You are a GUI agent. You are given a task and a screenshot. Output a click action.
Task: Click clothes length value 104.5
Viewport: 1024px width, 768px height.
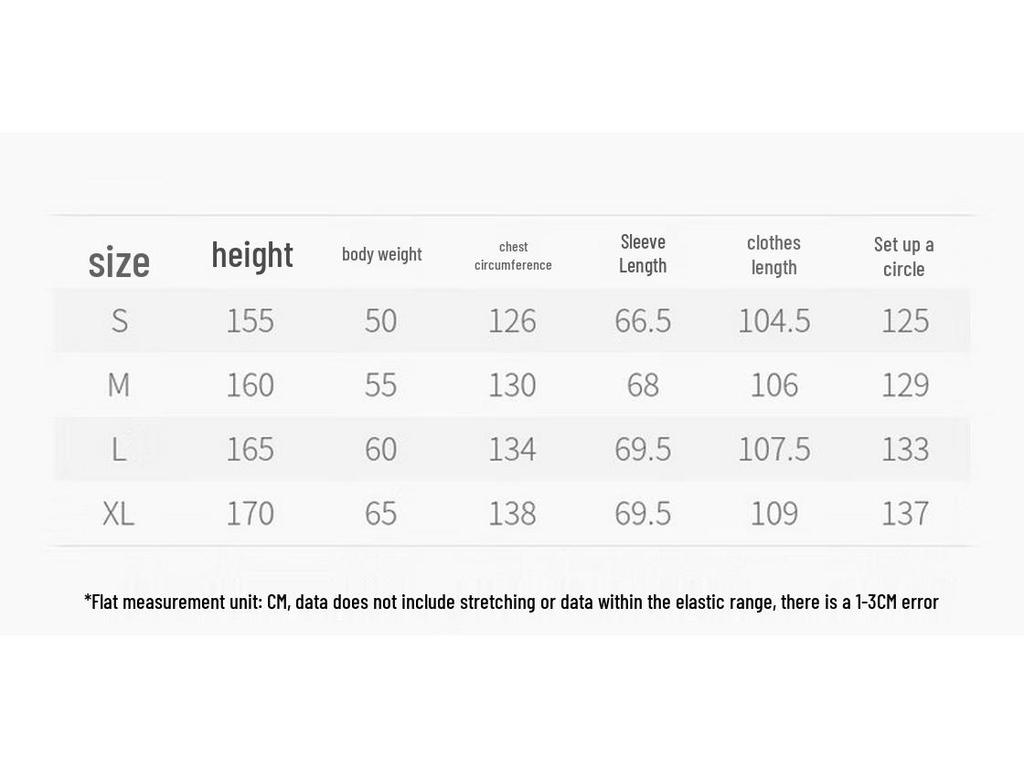pos(775,321)
